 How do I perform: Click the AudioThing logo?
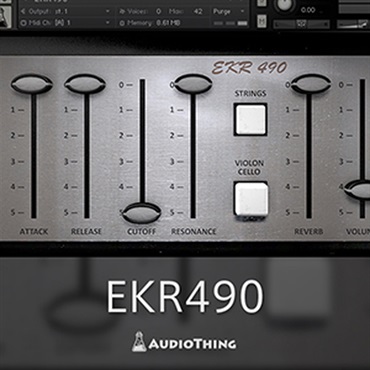pos(184,341)
